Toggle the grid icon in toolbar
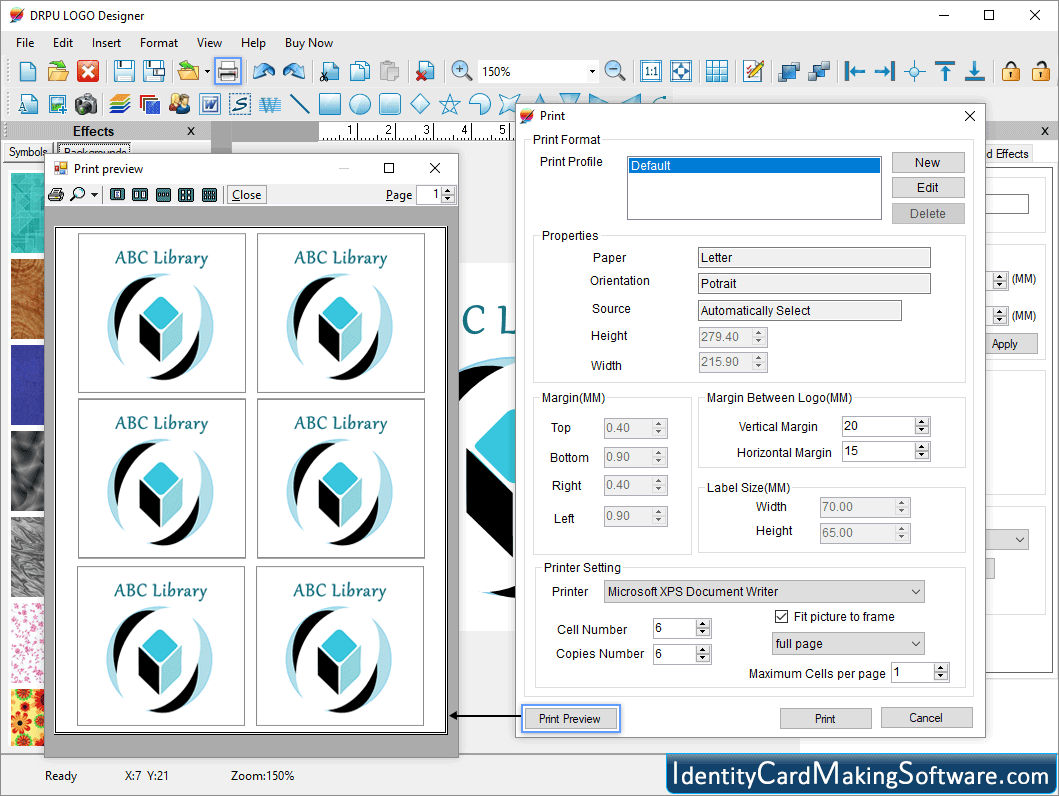 (717, 71)
